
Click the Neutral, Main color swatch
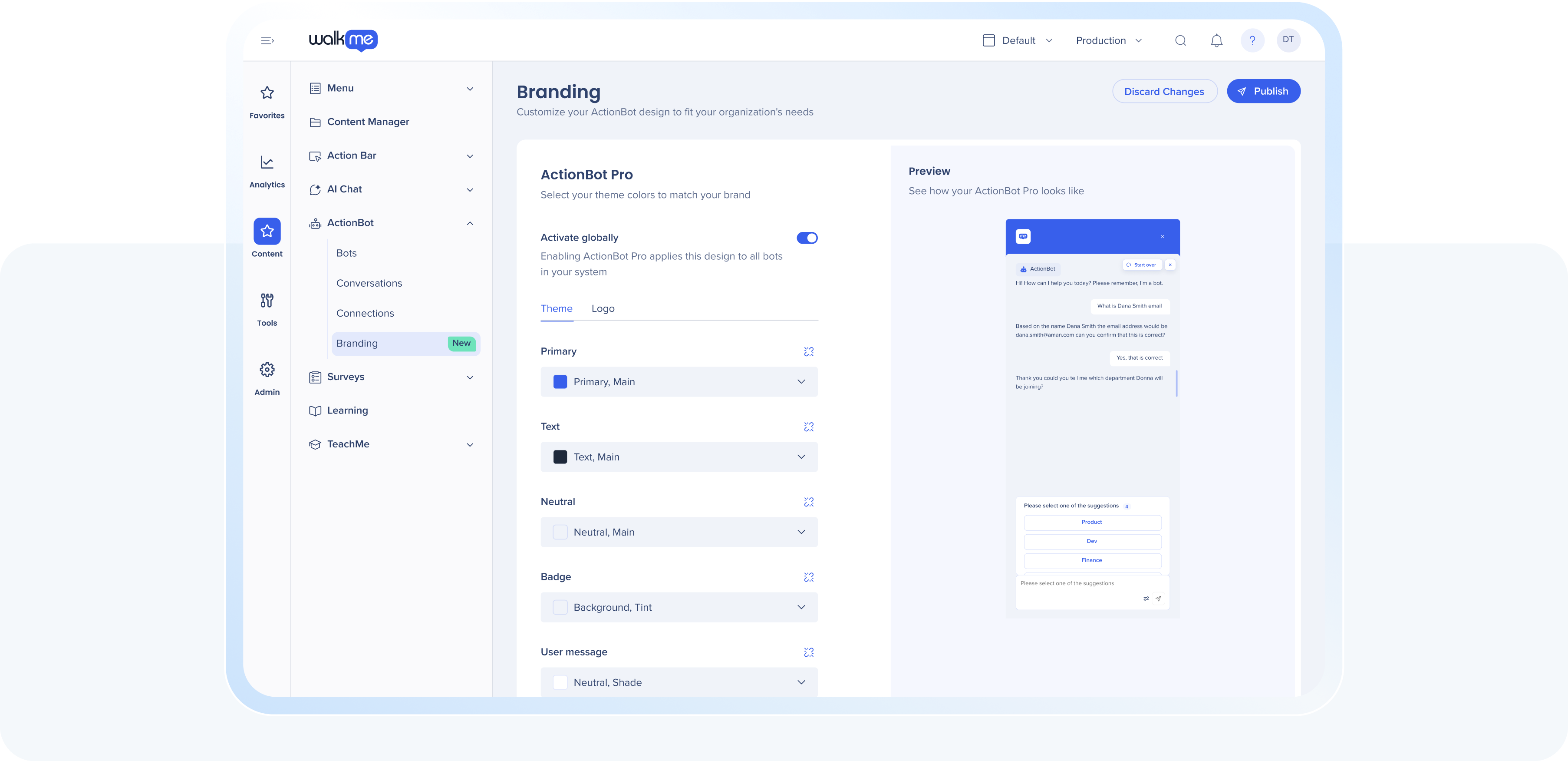coord(560,533)
